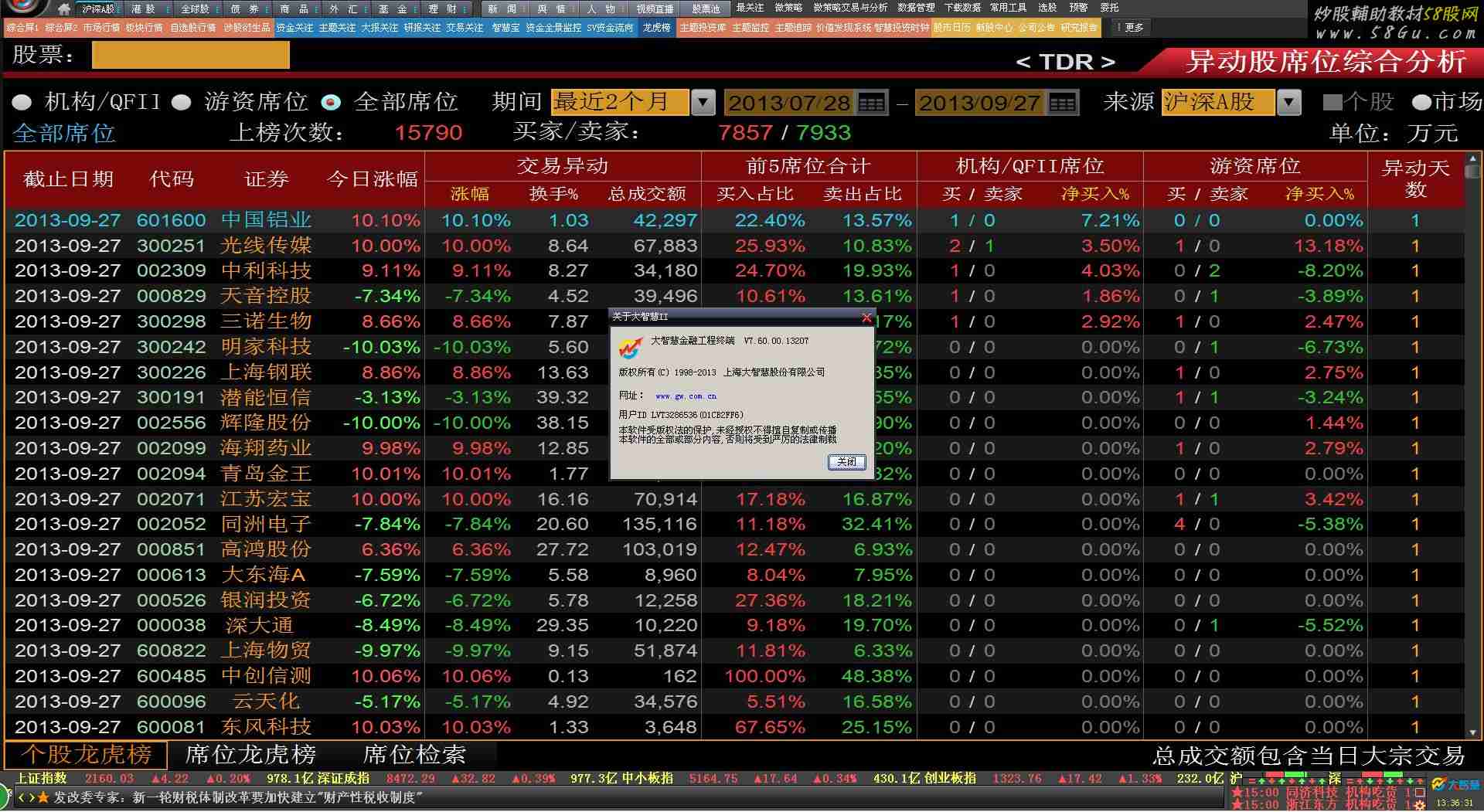This screenshot has width=1484, height=812.
Task: Switch to the 席位龙虎榜 tab
Action: 250,755
